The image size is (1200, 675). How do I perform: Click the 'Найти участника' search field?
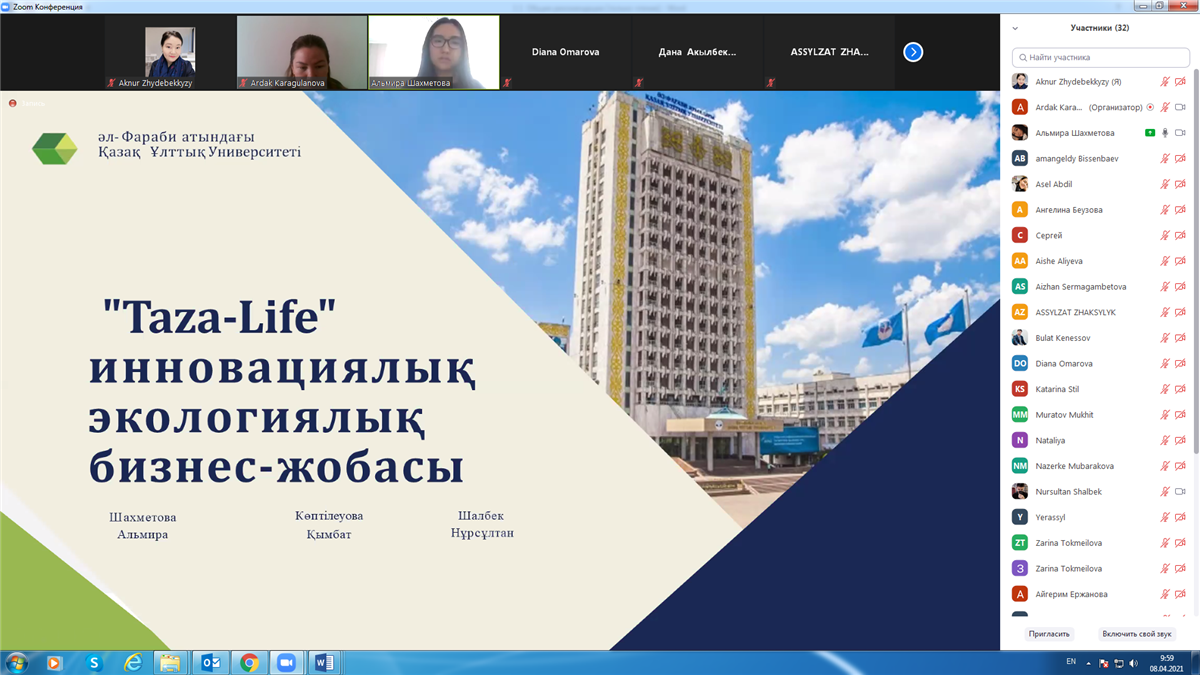(x=1100, y=57)
